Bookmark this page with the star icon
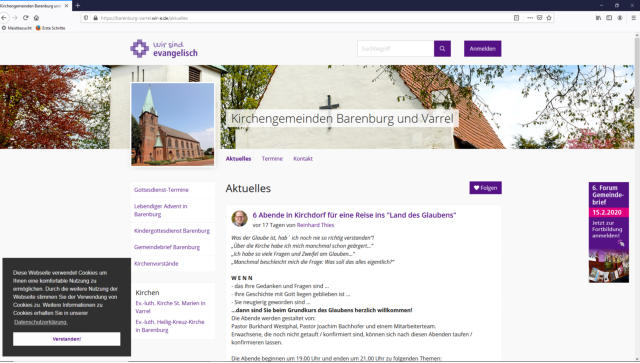The width and height of the screenshot is (640, 363). [549, 18]
